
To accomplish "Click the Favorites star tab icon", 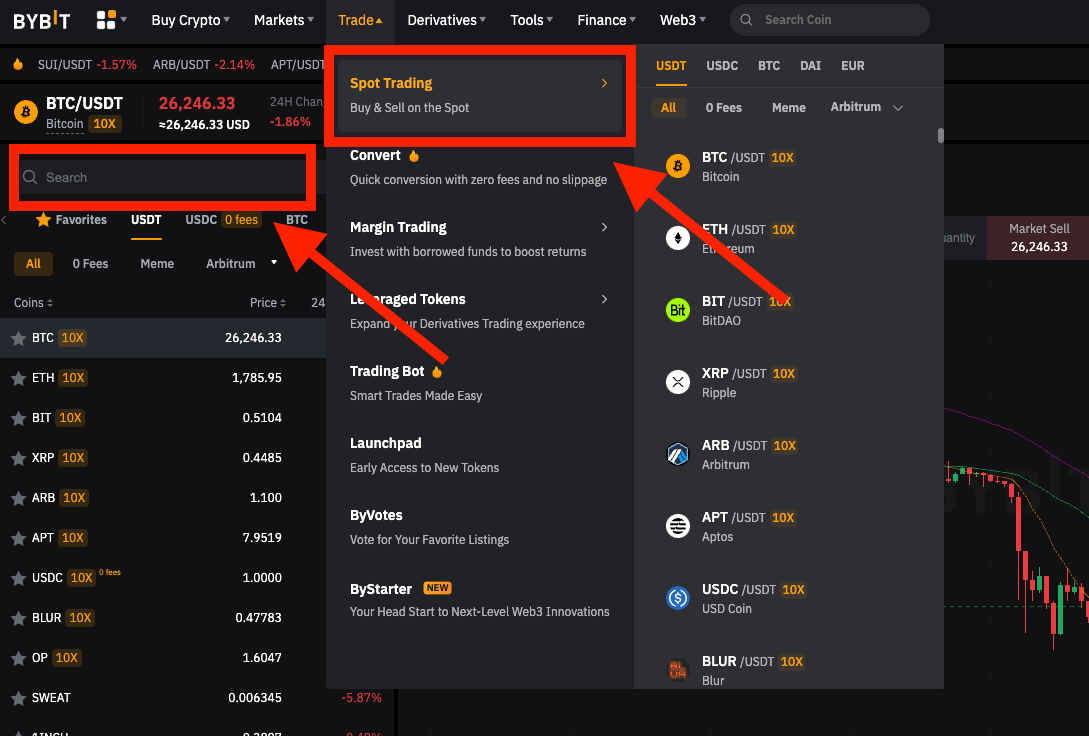I will [x=43, y=219].
